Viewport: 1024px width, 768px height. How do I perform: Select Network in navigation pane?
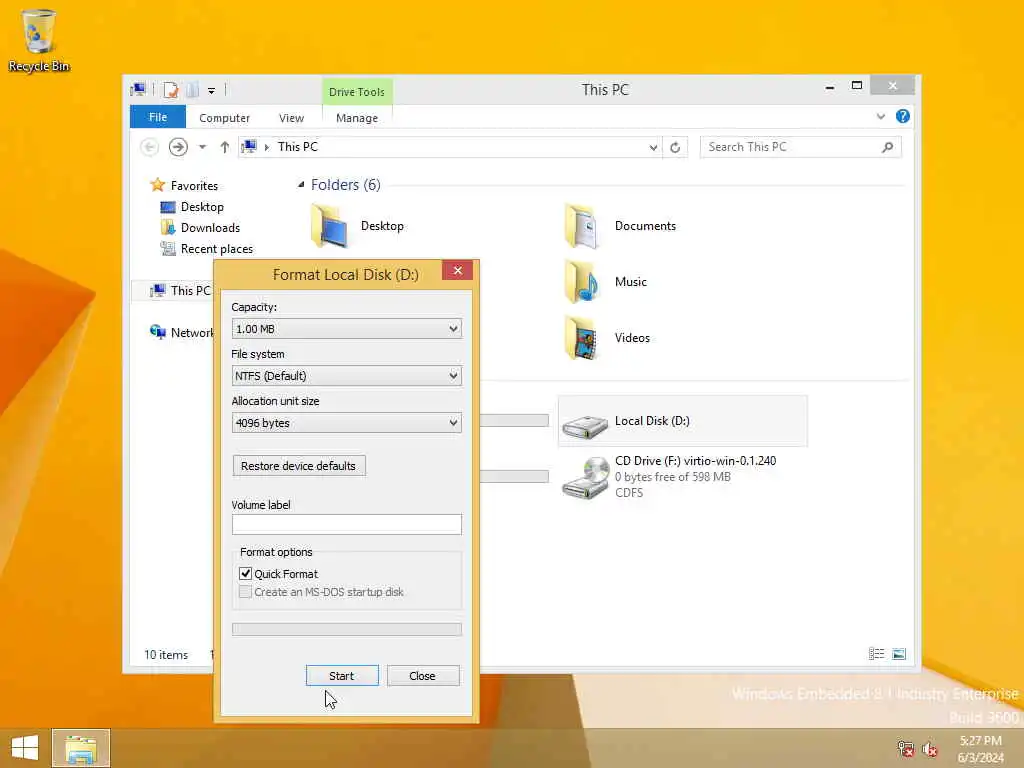point(182,332)
